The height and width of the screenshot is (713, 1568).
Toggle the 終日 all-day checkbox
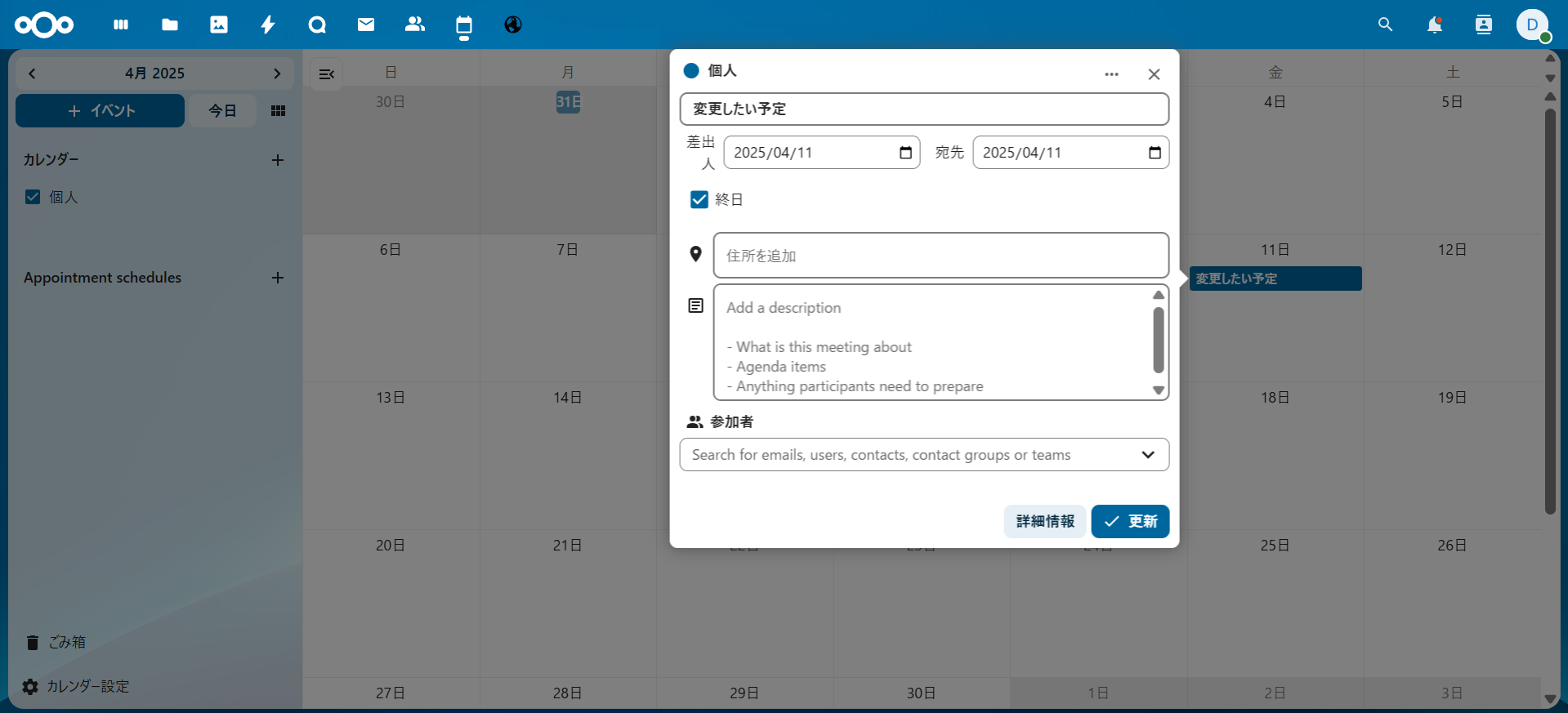[x=699, y=199]
